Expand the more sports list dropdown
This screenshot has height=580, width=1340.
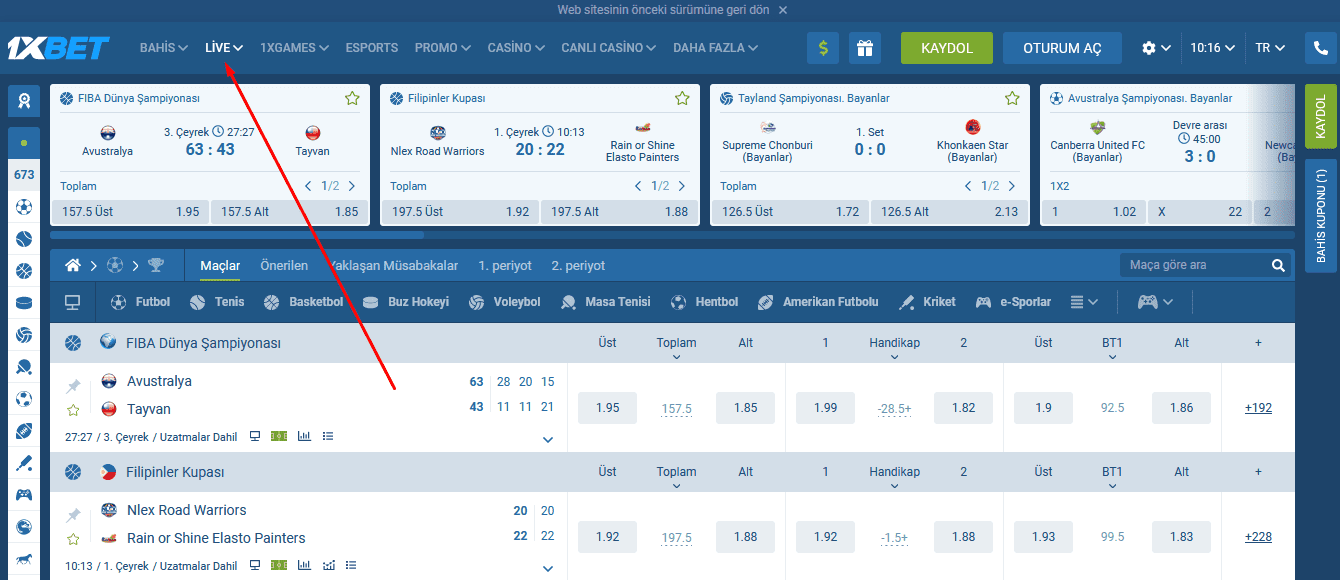[x=1083, y=302]
